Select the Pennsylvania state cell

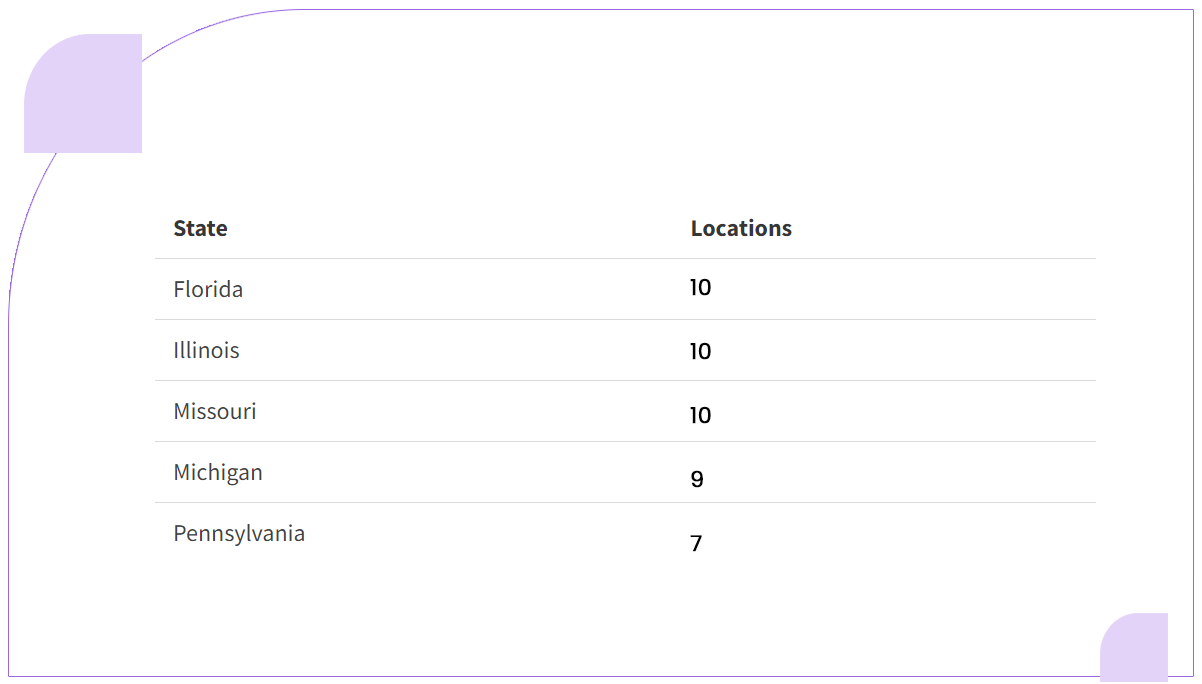[238, 533]
